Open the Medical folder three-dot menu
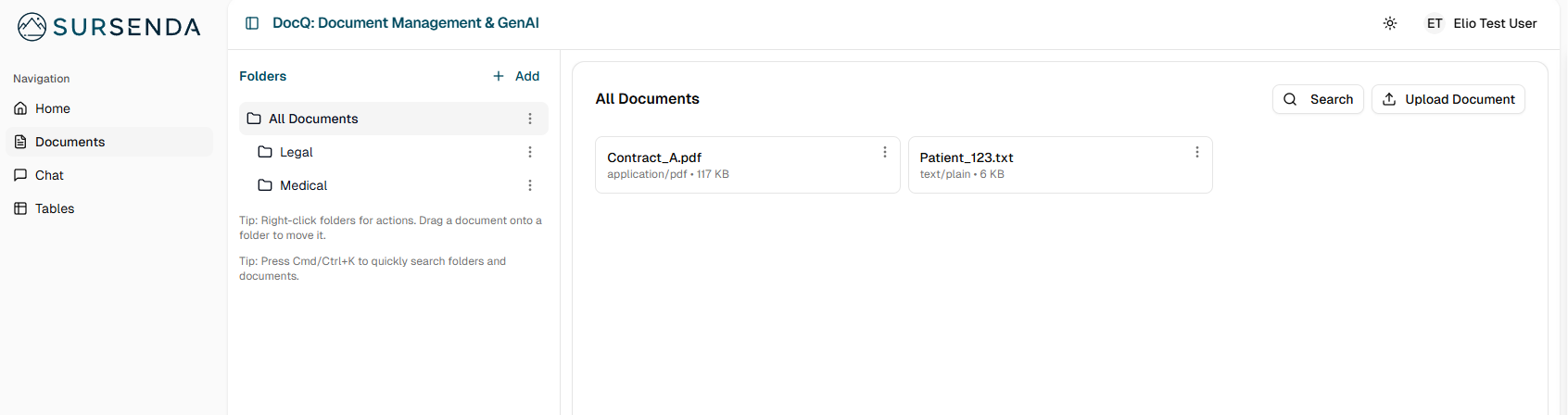The image size is (1568, 415). pyautogui.click(x=530, y=185)
